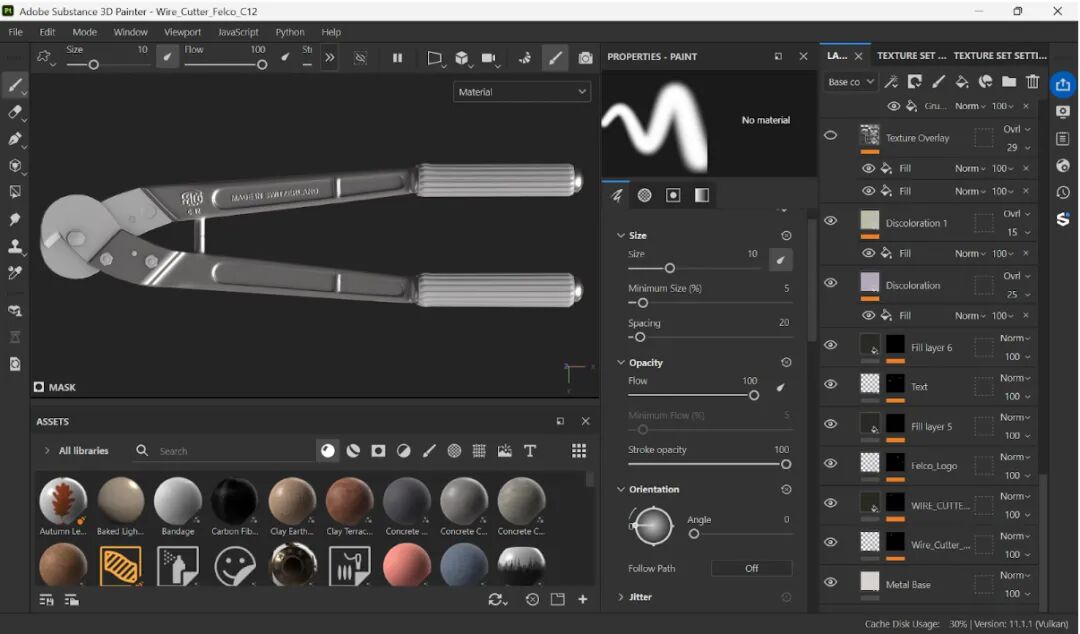The height and width of the screenshot is (634, 1080).
Task: Select the Stencil properties tab icon
Action: tap(673, 195)
